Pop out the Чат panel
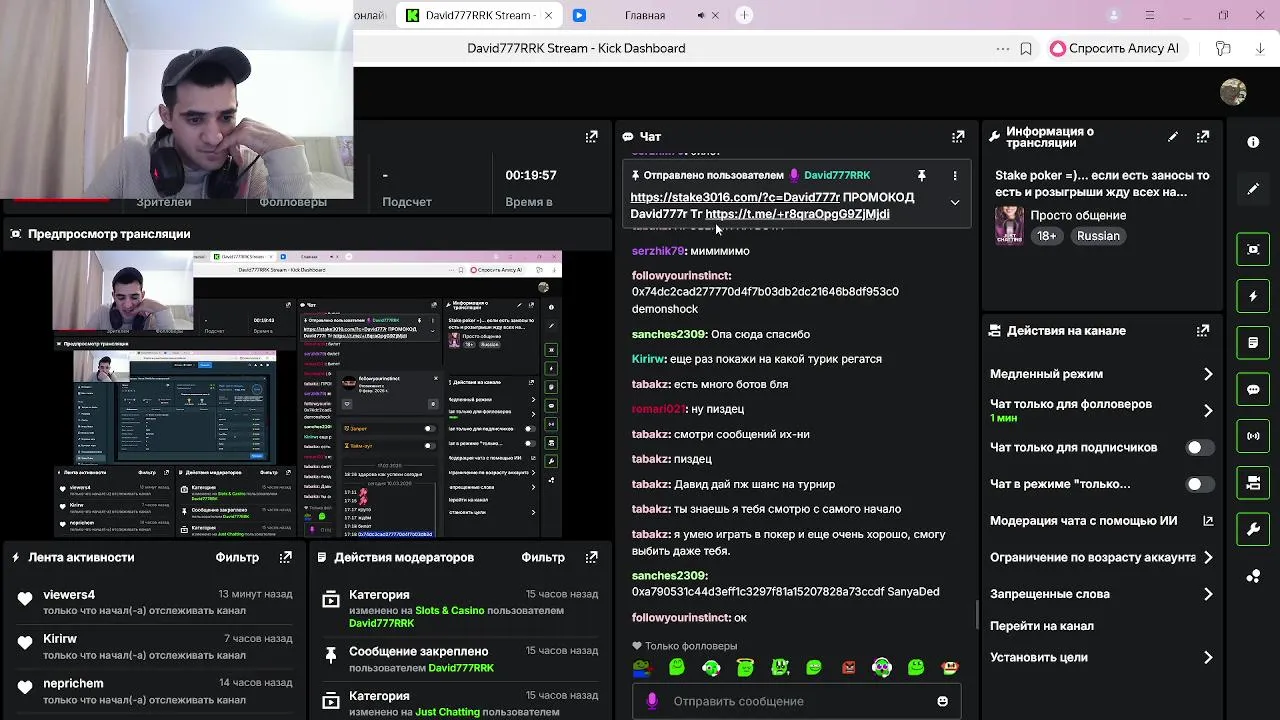The height and width of the screenshot is (720, 1280). (958, 136)
